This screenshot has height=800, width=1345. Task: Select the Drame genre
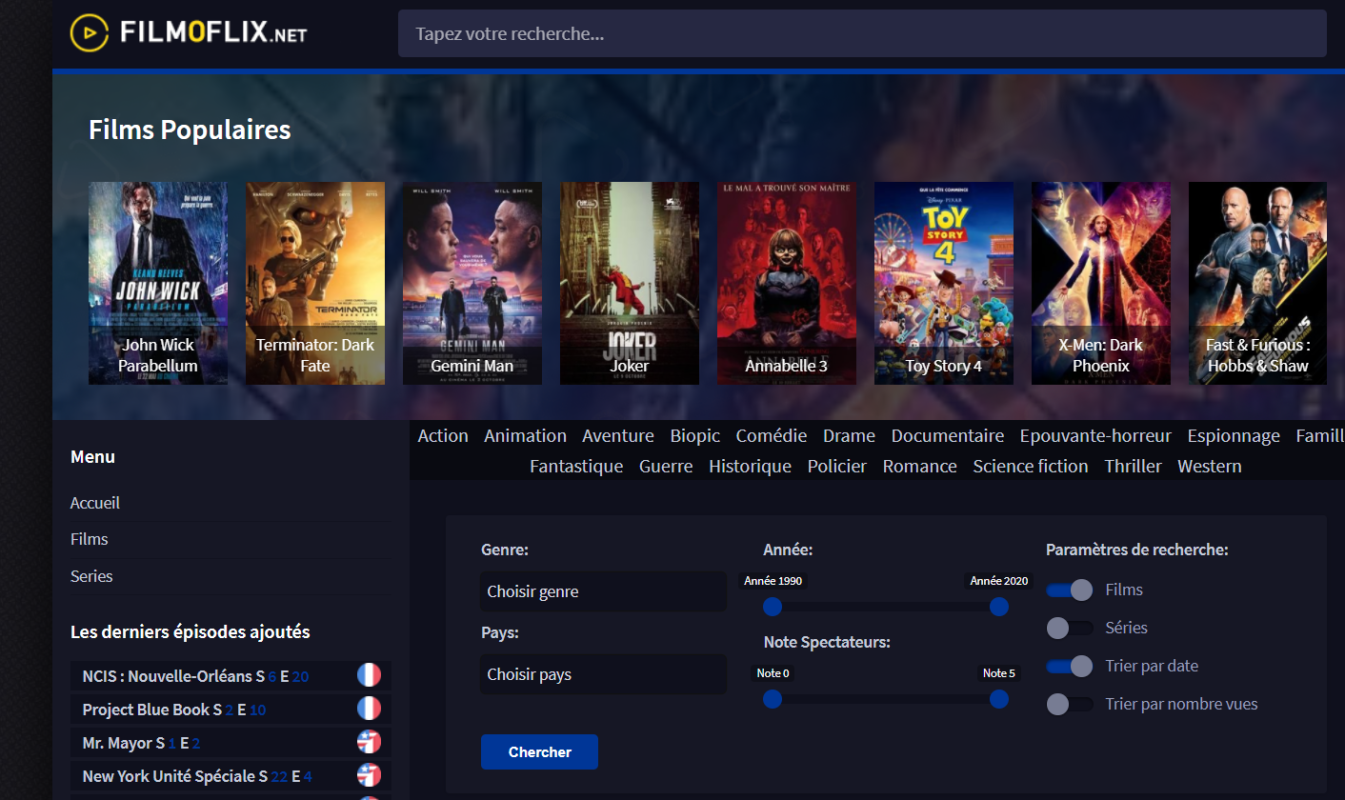point(849,436)
